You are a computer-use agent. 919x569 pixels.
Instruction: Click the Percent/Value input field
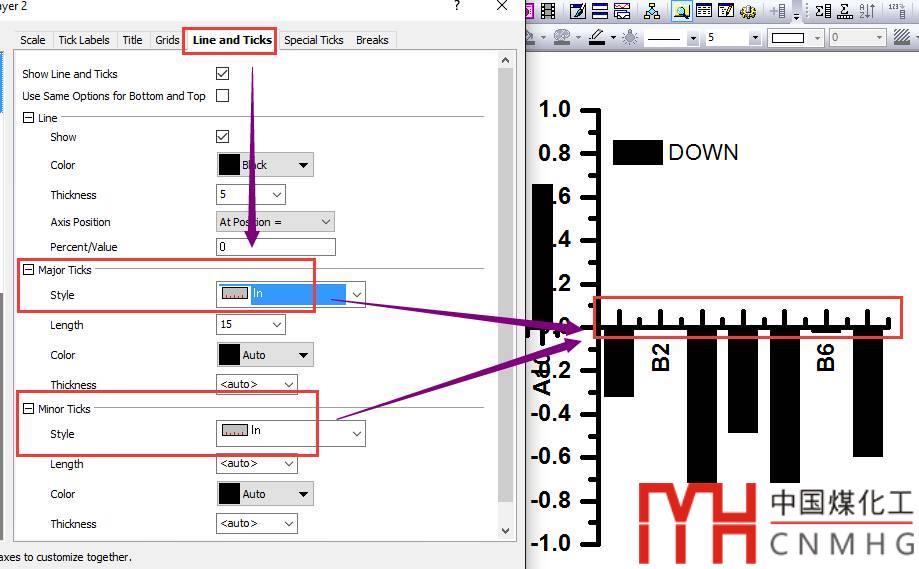click(x=275, y=247)
